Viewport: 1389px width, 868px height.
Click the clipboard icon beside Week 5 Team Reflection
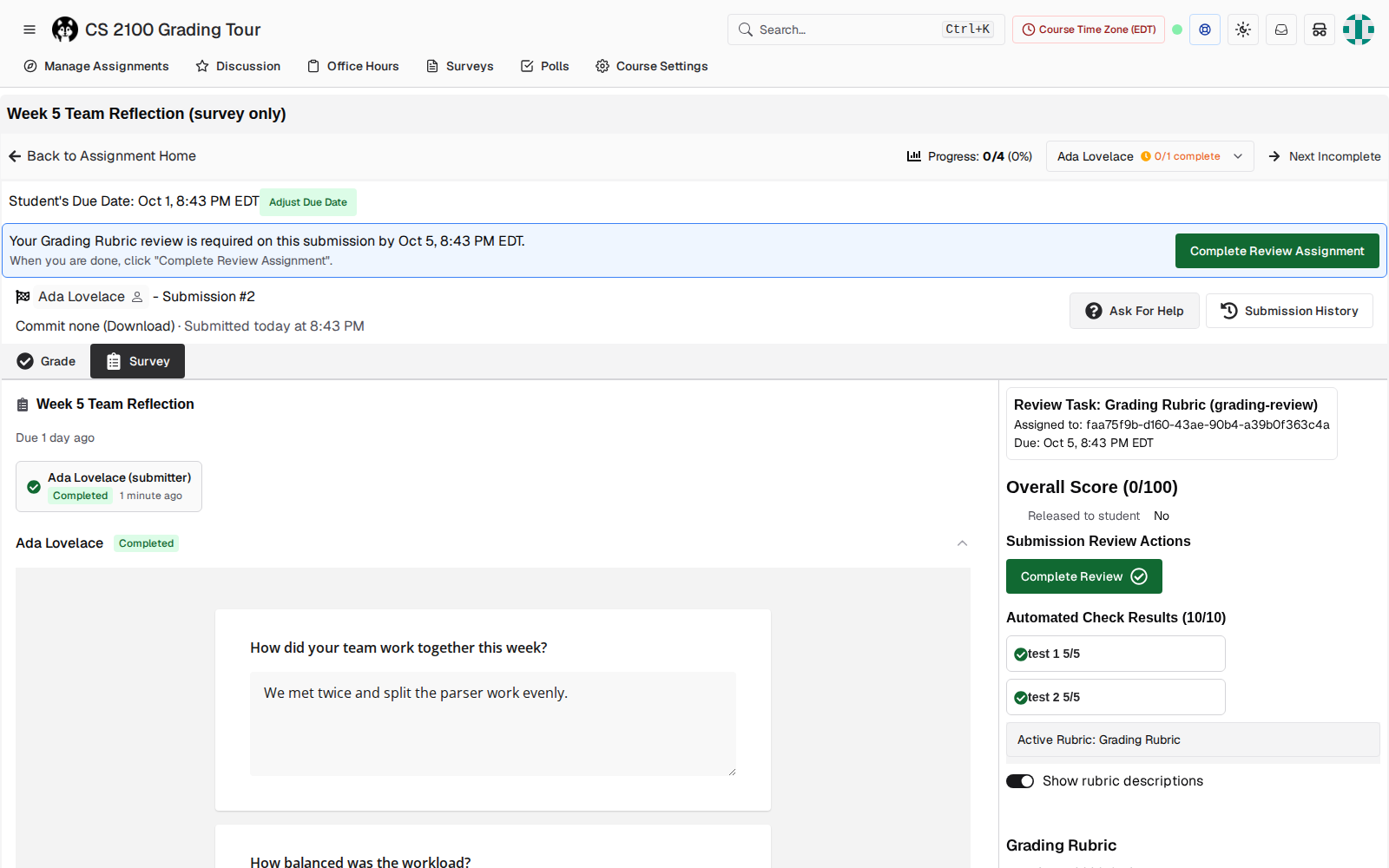23,404
